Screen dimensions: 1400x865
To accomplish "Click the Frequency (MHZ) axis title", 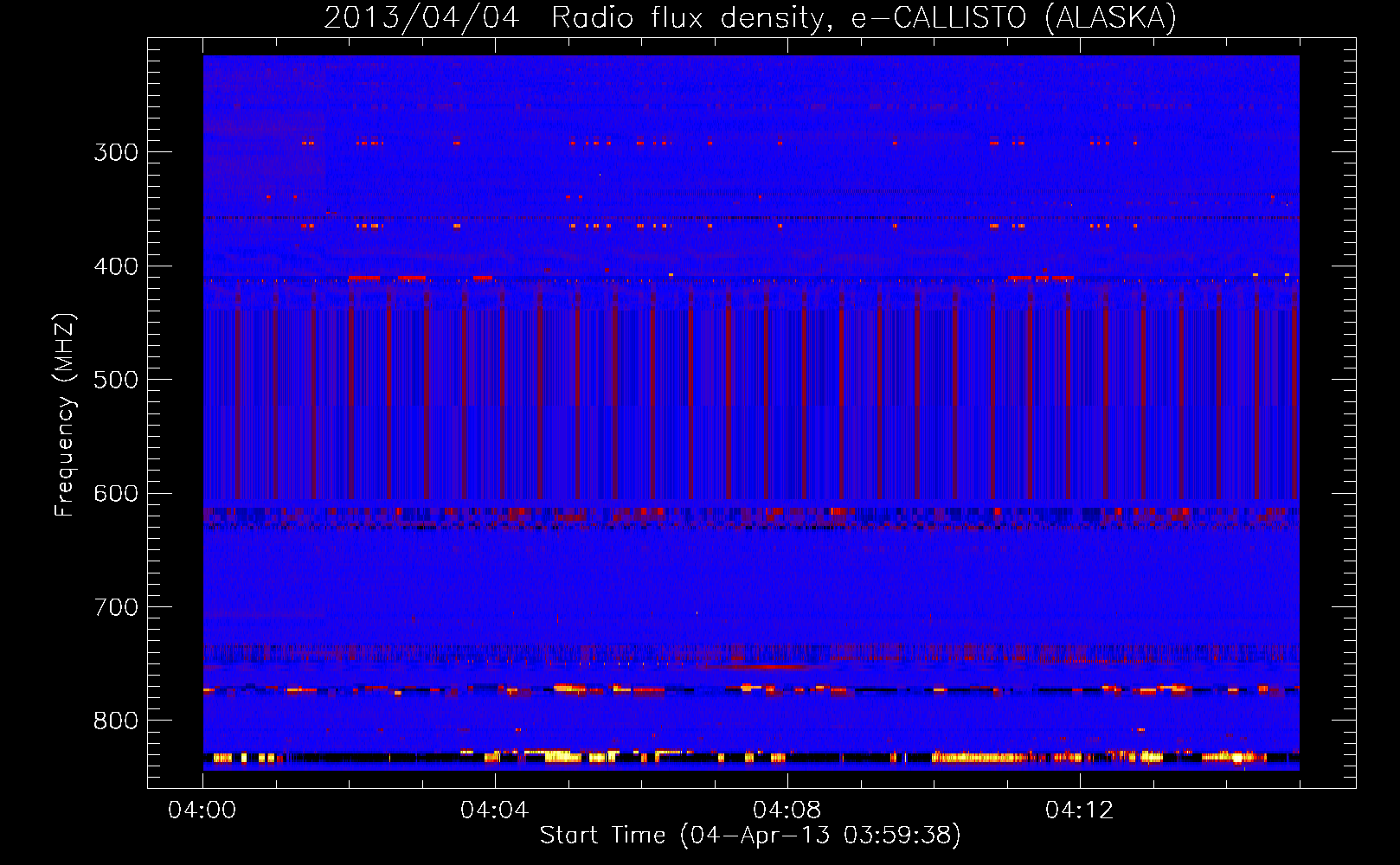I will 65,415.
